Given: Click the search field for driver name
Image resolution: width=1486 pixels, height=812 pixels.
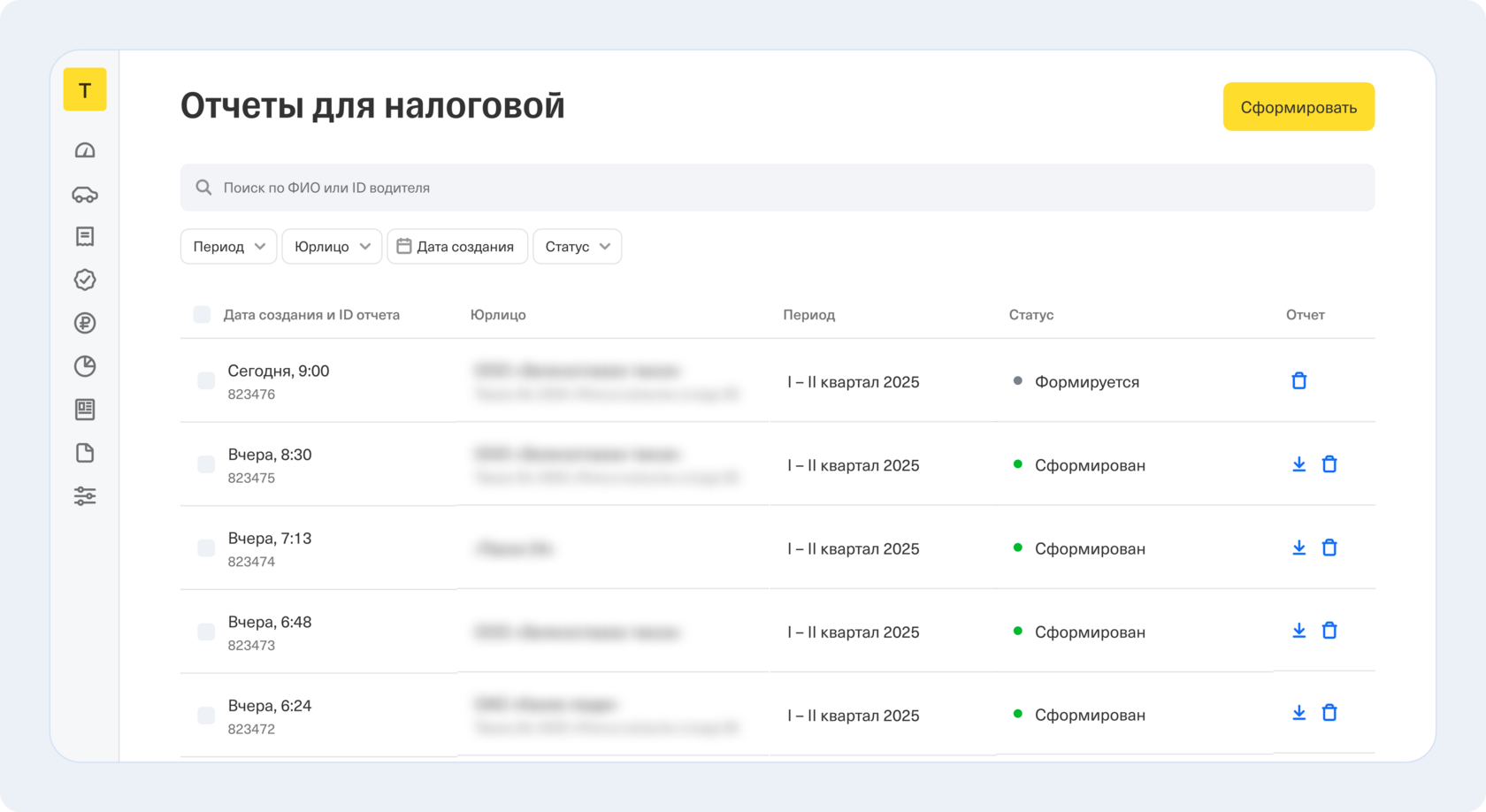Looking at the screenshot, I should pos(777,188).
